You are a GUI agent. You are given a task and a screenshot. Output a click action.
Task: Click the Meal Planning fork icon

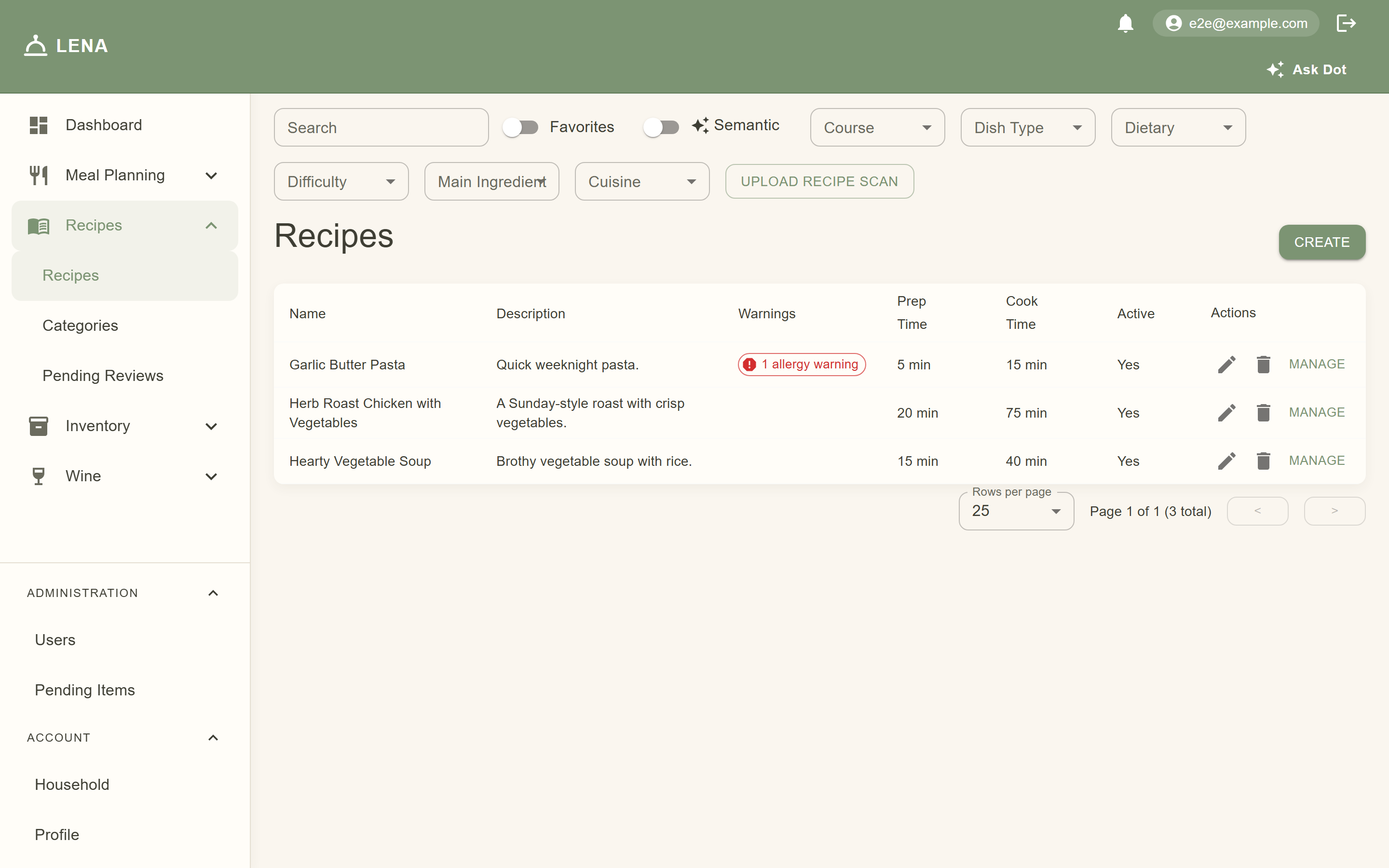(39, 175)
